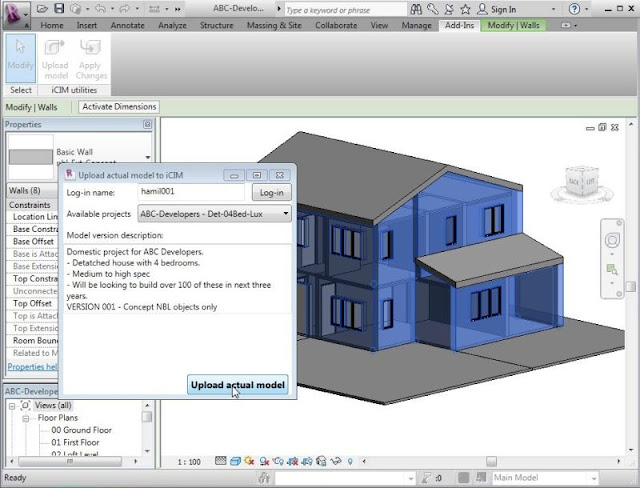Screen dimensions: 640x488
Task: Click the Communication Center satellite icon
Action: pos(449,9)
